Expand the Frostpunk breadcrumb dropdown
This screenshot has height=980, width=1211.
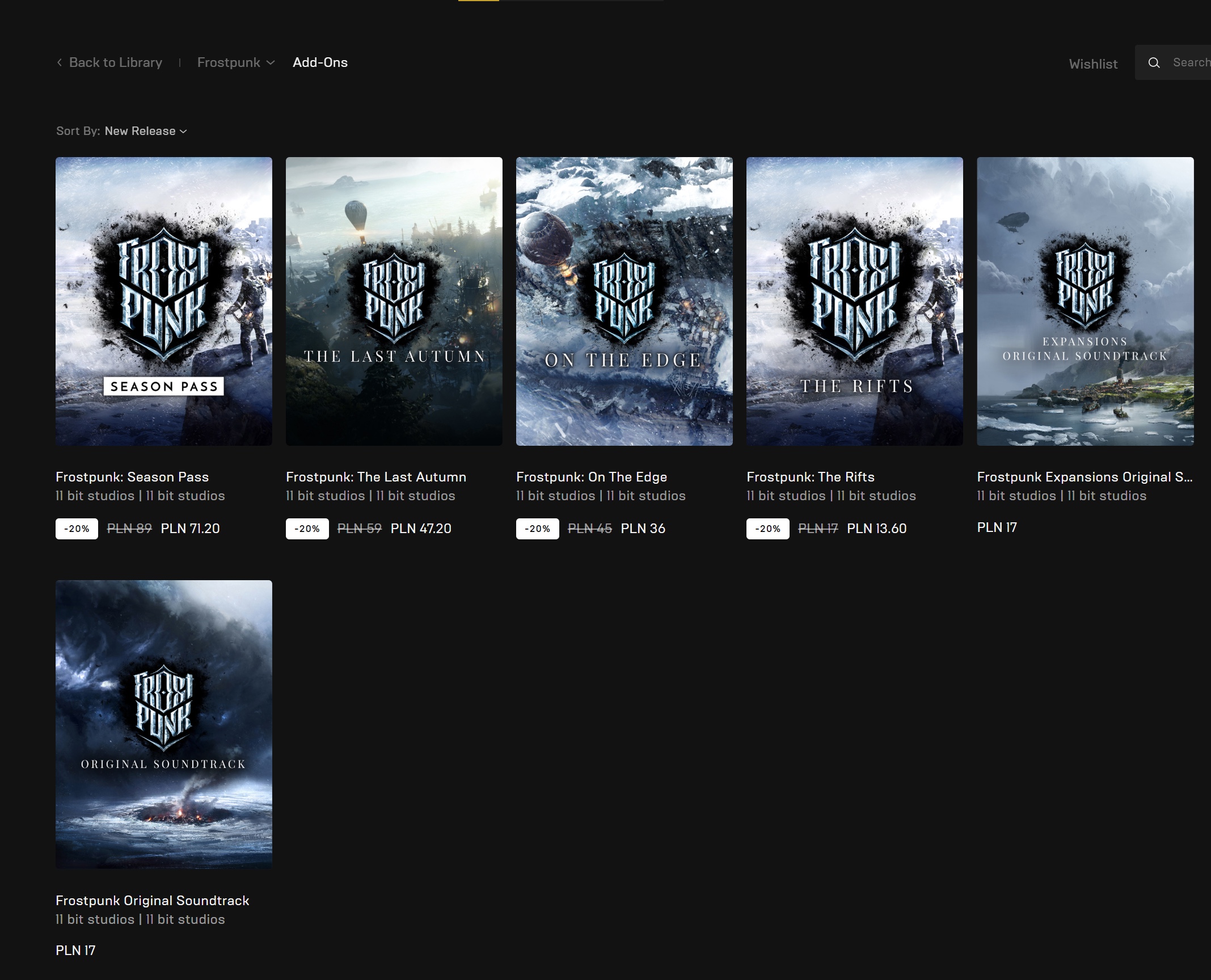tap(235, 62)
